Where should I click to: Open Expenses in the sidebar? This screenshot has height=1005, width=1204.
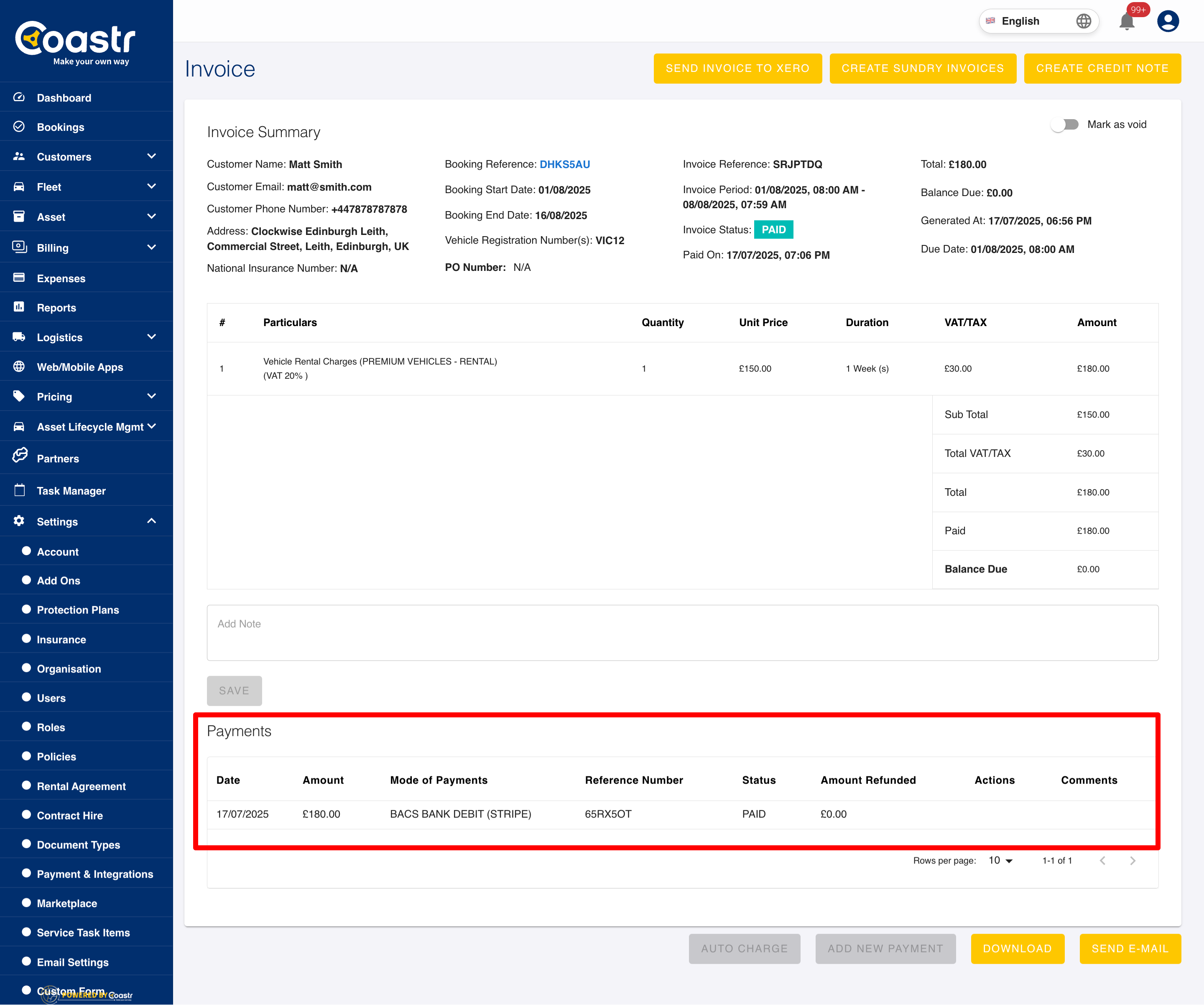[x=61, y=278]
